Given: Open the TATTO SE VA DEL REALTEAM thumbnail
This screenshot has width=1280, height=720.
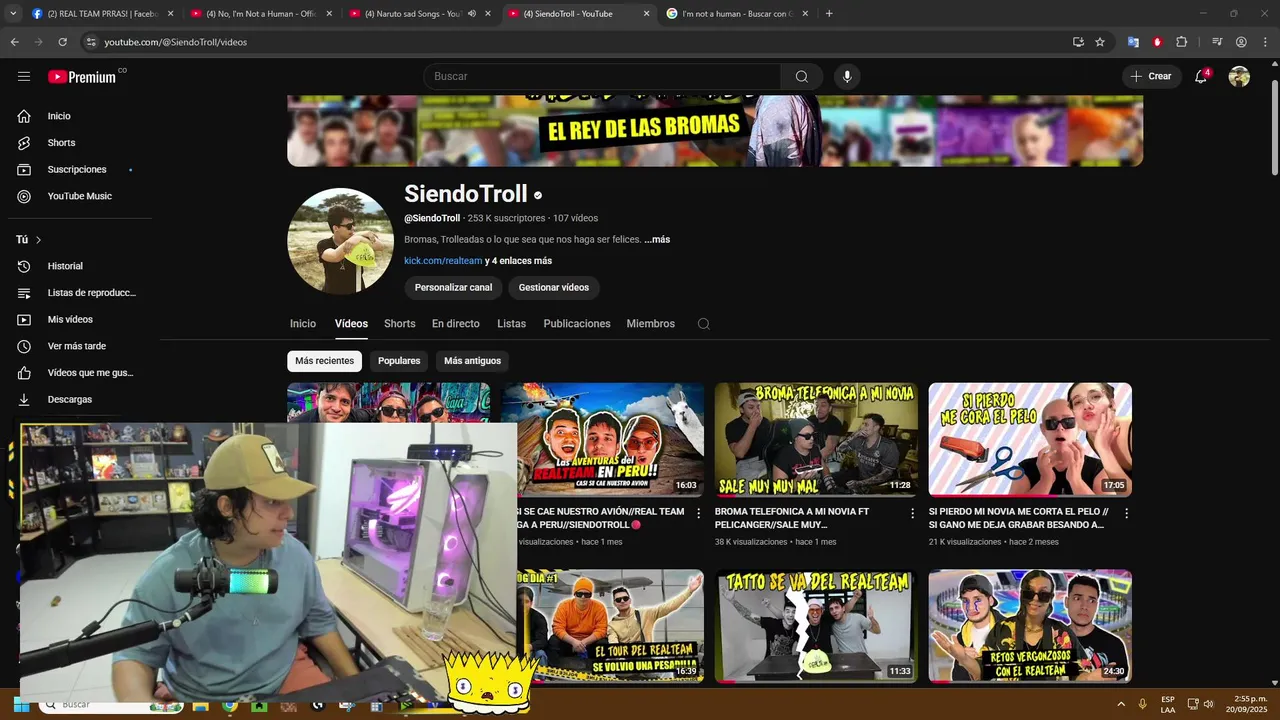Looking at the screenshot, I should (816, 626).
